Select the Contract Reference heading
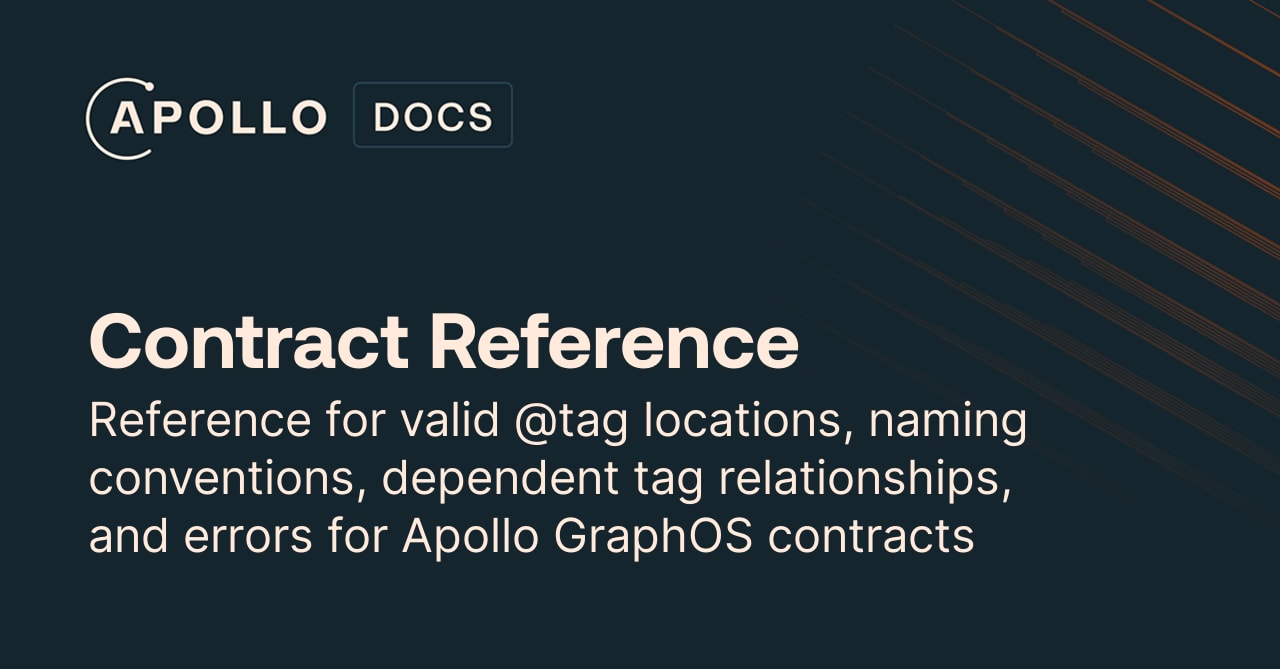Screen dimensions: 1280x669 (x=444, y=342)
